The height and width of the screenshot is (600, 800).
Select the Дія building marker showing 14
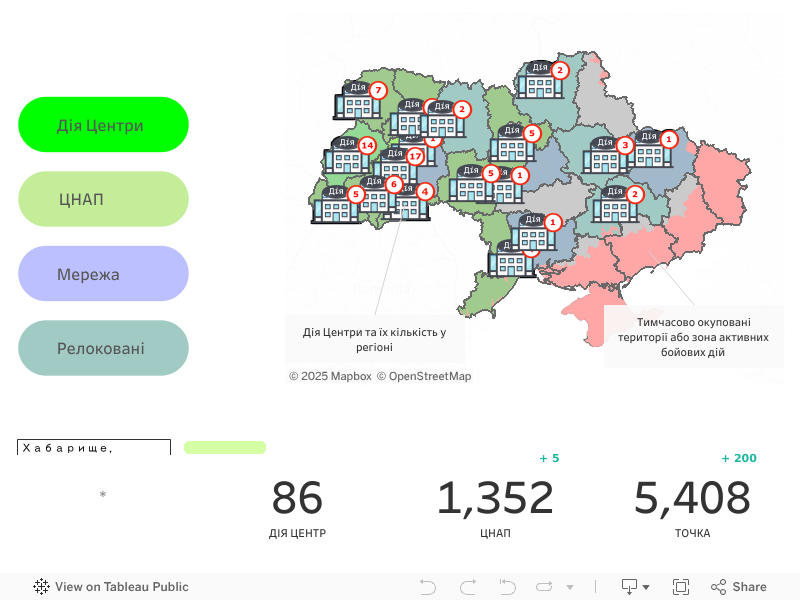[347, 156]
